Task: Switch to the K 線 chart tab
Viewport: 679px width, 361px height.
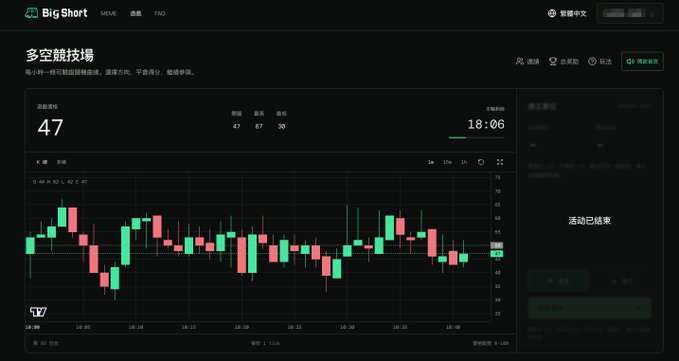Action: 42,162
